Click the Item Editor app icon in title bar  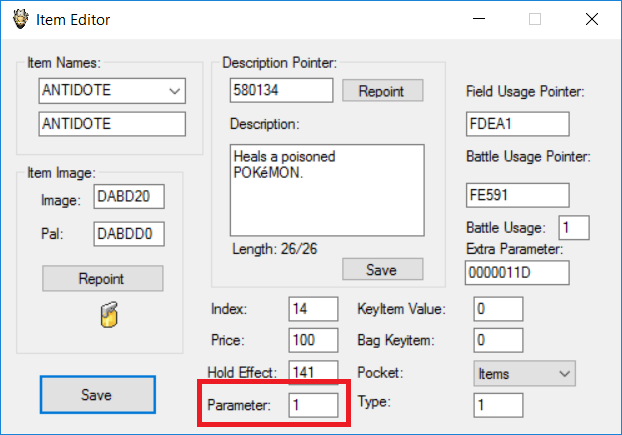tap(20, 19)
